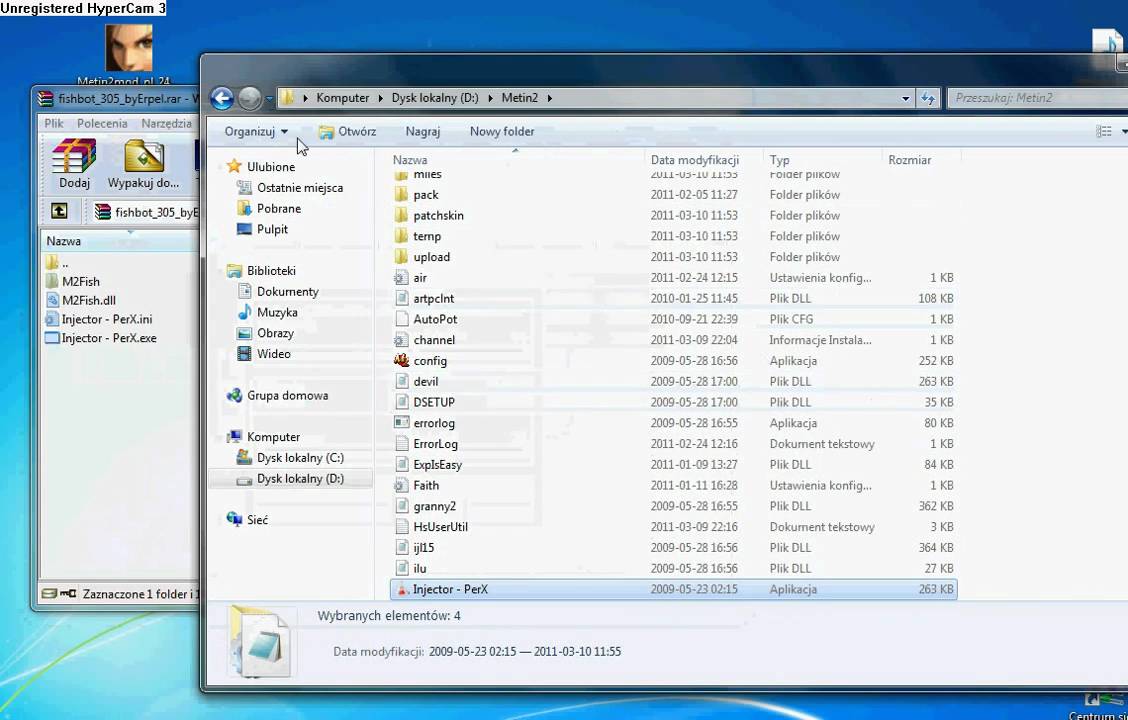Select the ErrorLog text document icon

(401, 444)
